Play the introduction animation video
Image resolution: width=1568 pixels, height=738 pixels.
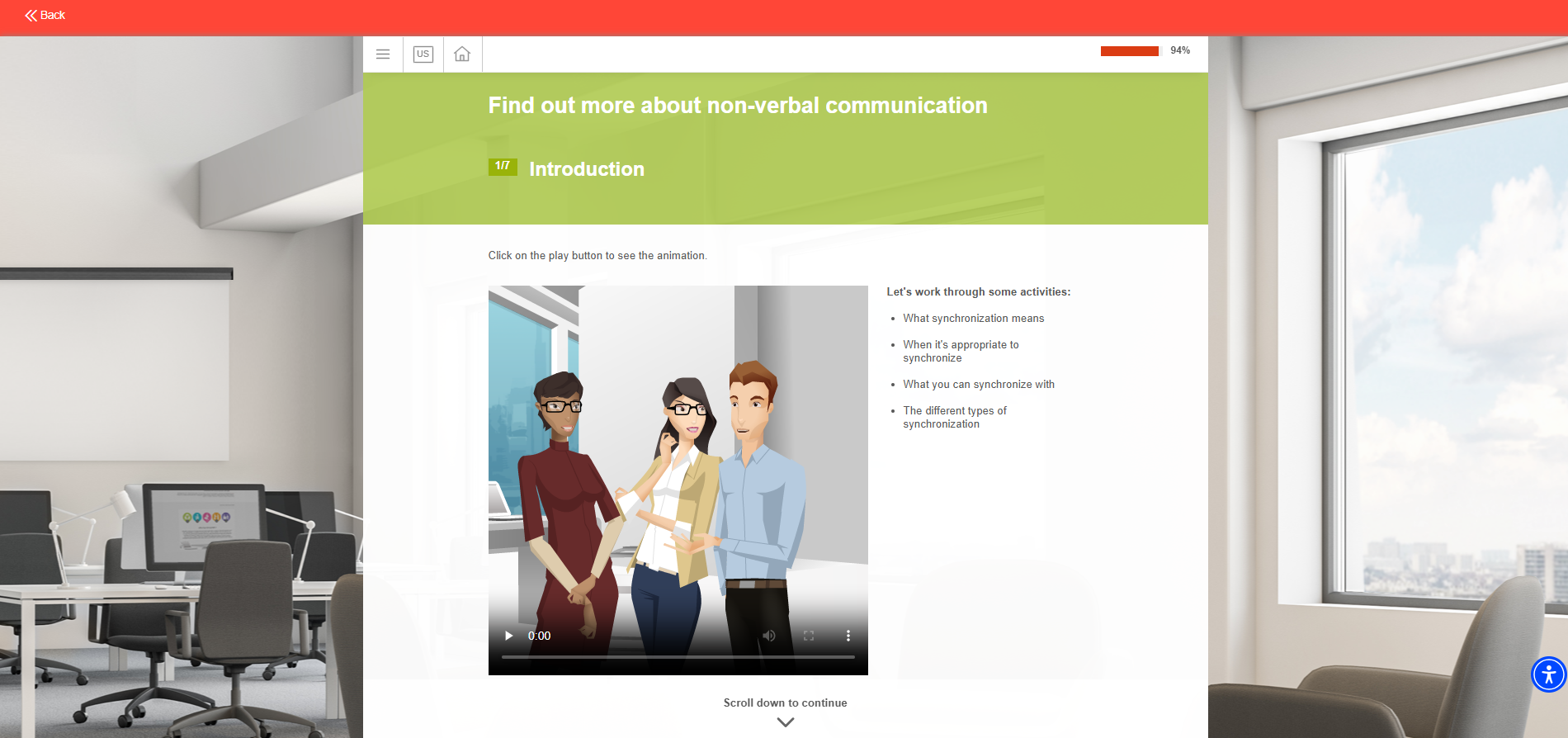point(509,636)
